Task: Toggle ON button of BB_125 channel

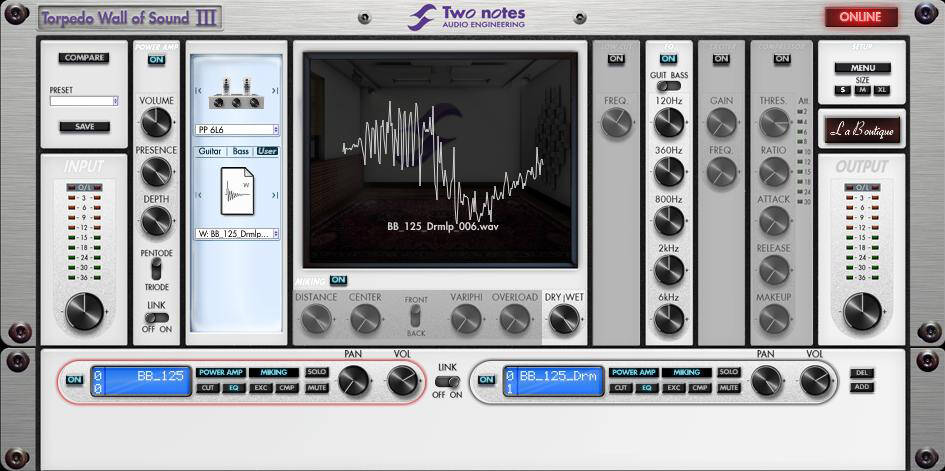Action: (74, 380)
